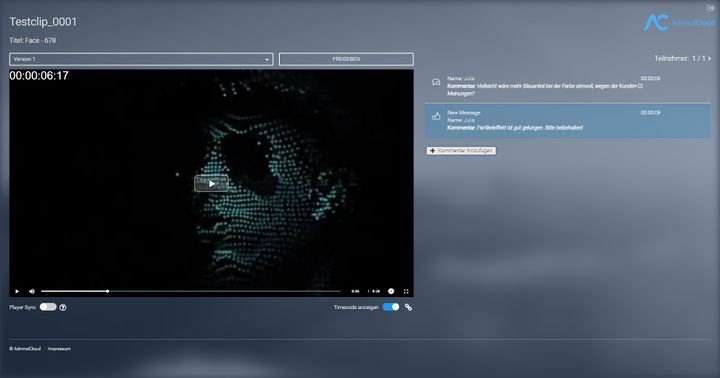Screen dimensions: 720x378
Task: Mute the video with the speaker icon
Action: (32, 291)
